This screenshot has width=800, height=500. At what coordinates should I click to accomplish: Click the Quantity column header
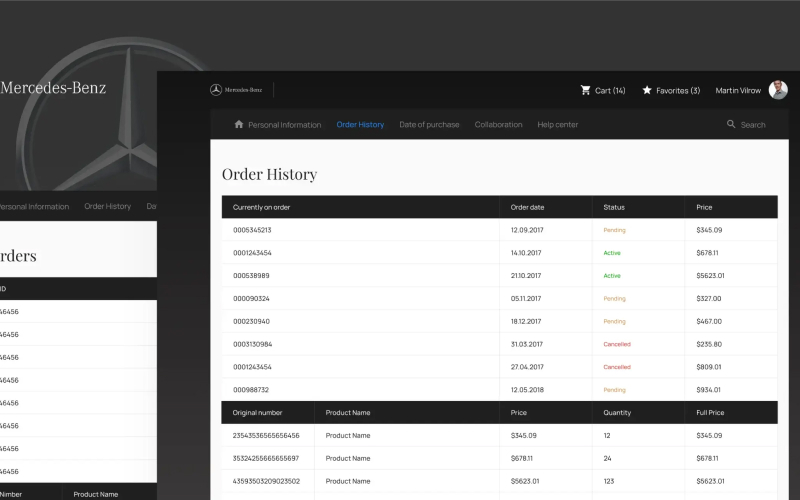point(617,413)
